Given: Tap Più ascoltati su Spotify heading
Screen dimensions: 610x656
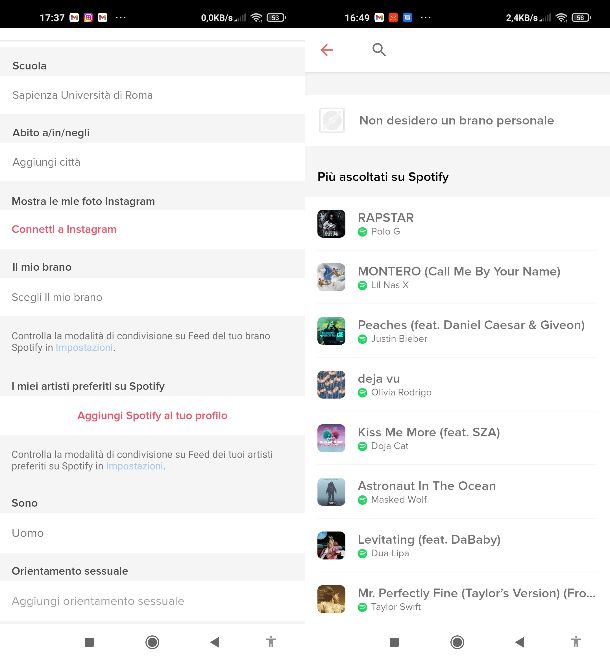Looking at the screenshot, I should point(383,177).
